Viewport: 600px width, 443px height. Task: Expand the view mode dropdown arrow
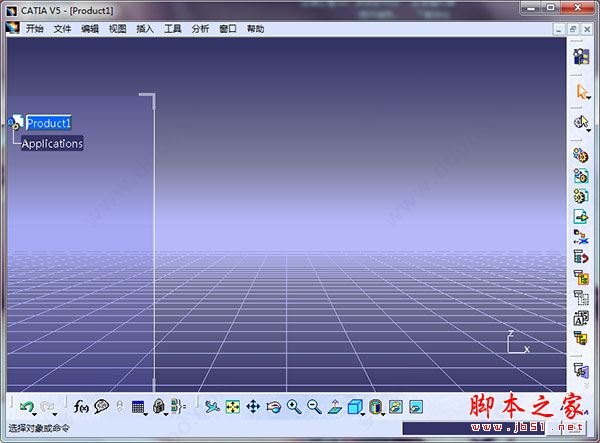[383, 414]
